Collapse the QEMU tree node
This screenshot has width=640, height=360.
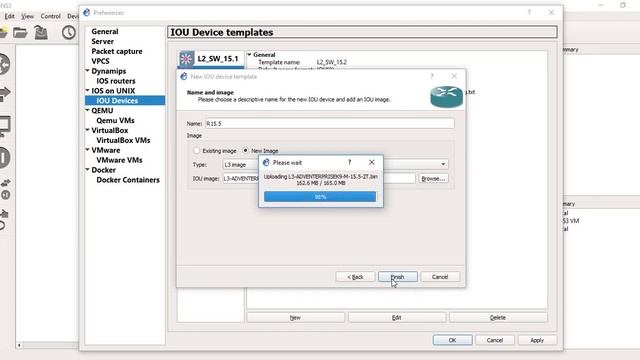87,110
